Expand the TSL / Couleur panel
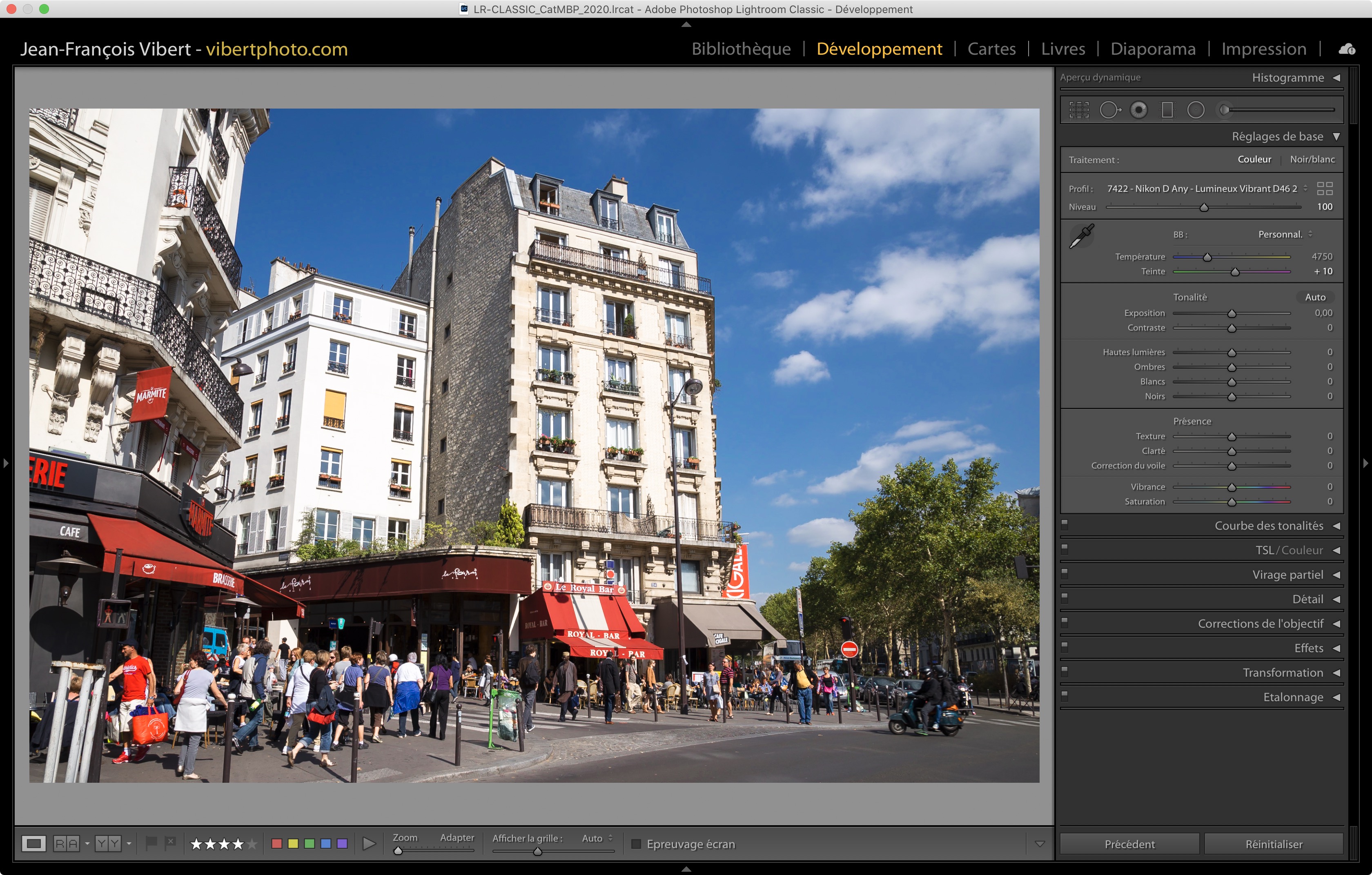This screenshot has height=875, width=1372. [x=1336, y=551]
